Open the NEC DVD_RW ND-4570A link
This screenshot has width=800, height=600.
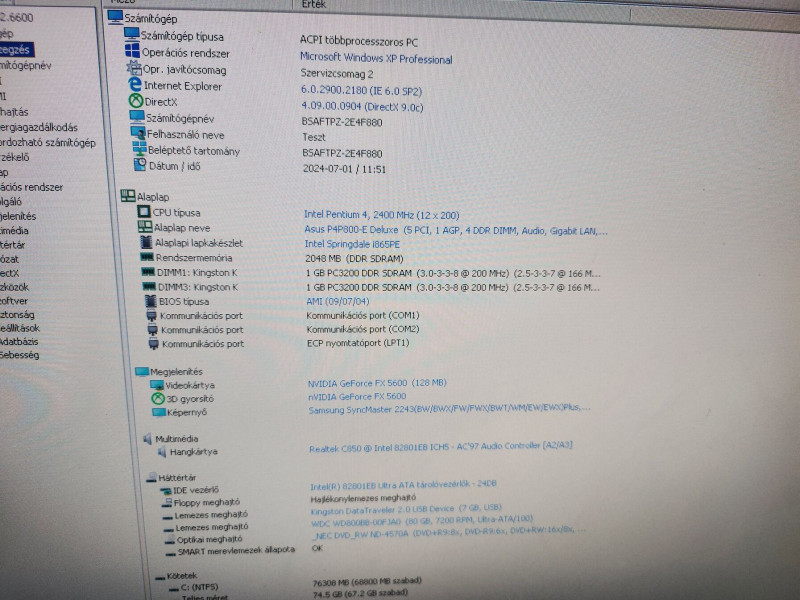[449, 532]
